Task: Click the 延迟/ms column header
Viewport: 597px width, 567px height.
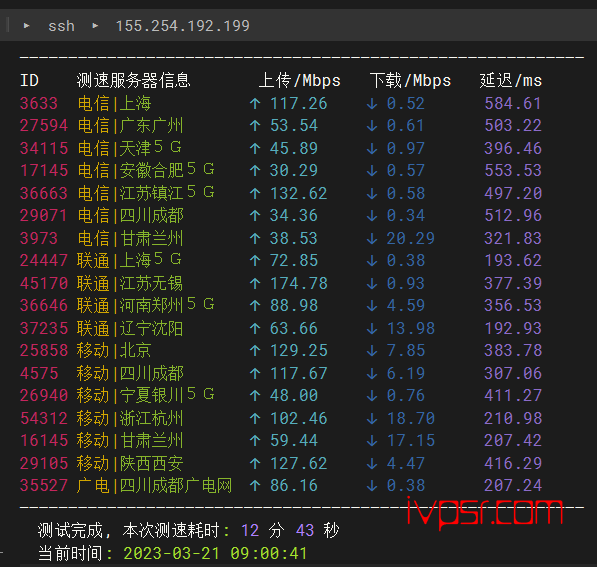Action: click(x=511, y=81)
